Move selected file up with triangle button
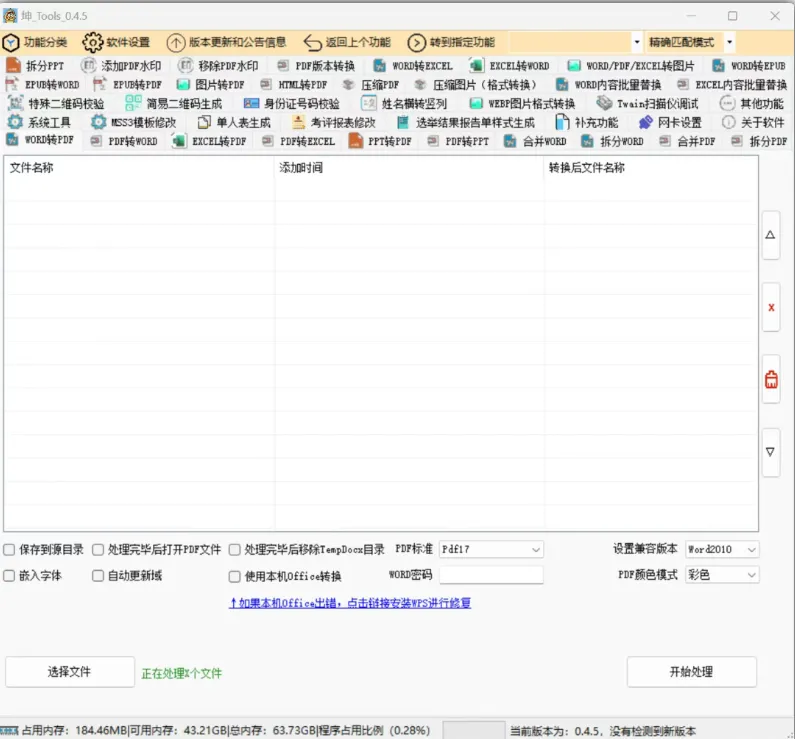 [x=771, y=235]
